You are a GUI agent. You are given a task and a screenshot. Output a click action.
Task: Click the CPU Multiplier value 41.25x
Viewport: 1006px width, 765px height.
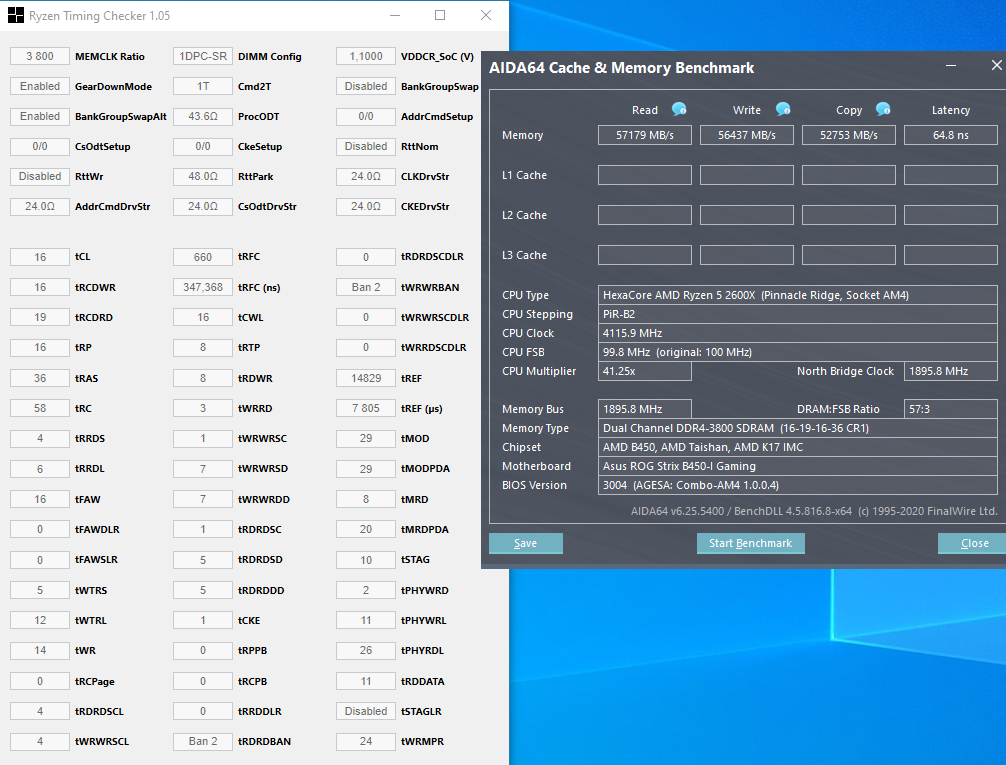point(645,371)
